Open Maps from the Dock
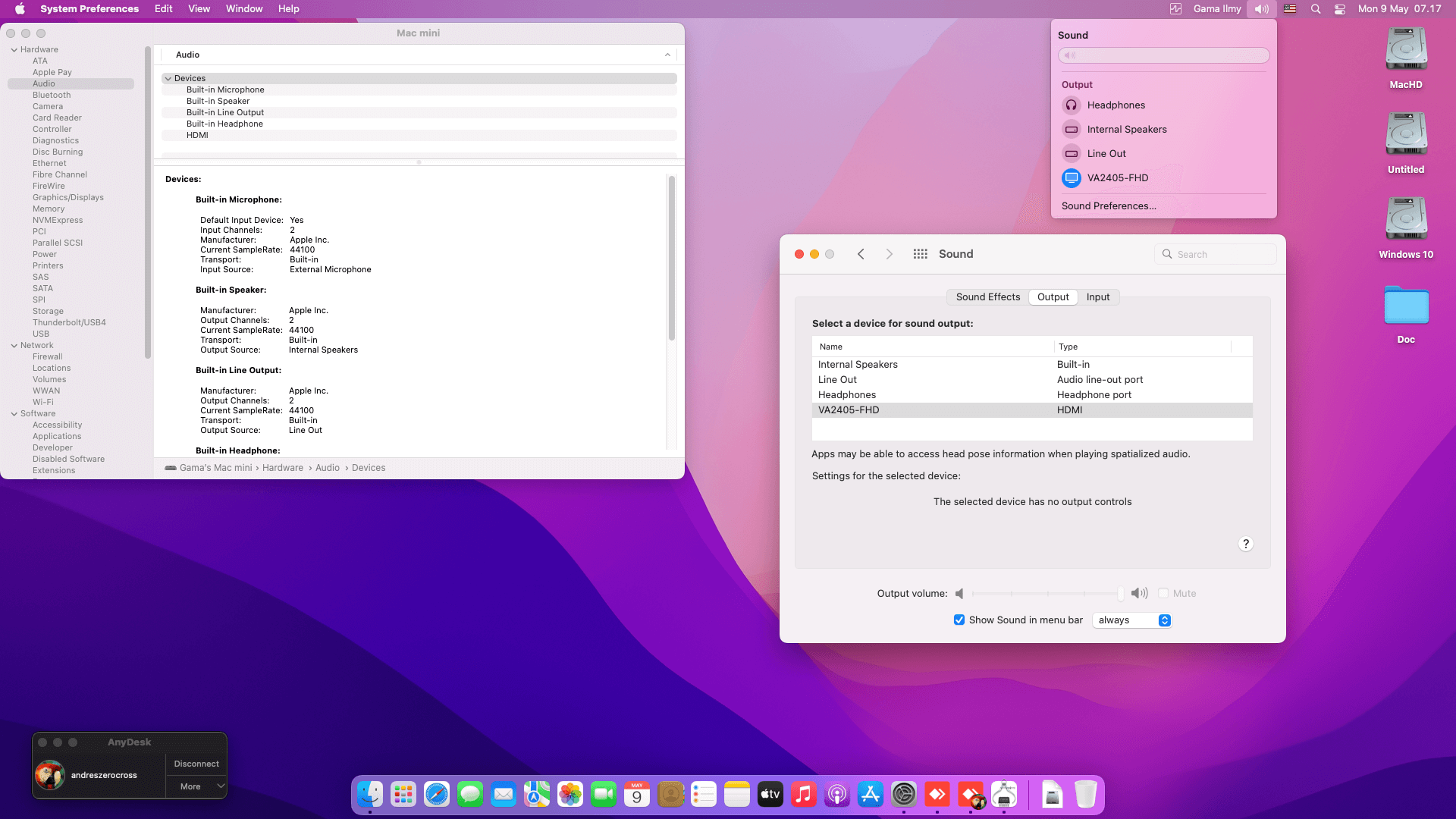 point(537,794)
